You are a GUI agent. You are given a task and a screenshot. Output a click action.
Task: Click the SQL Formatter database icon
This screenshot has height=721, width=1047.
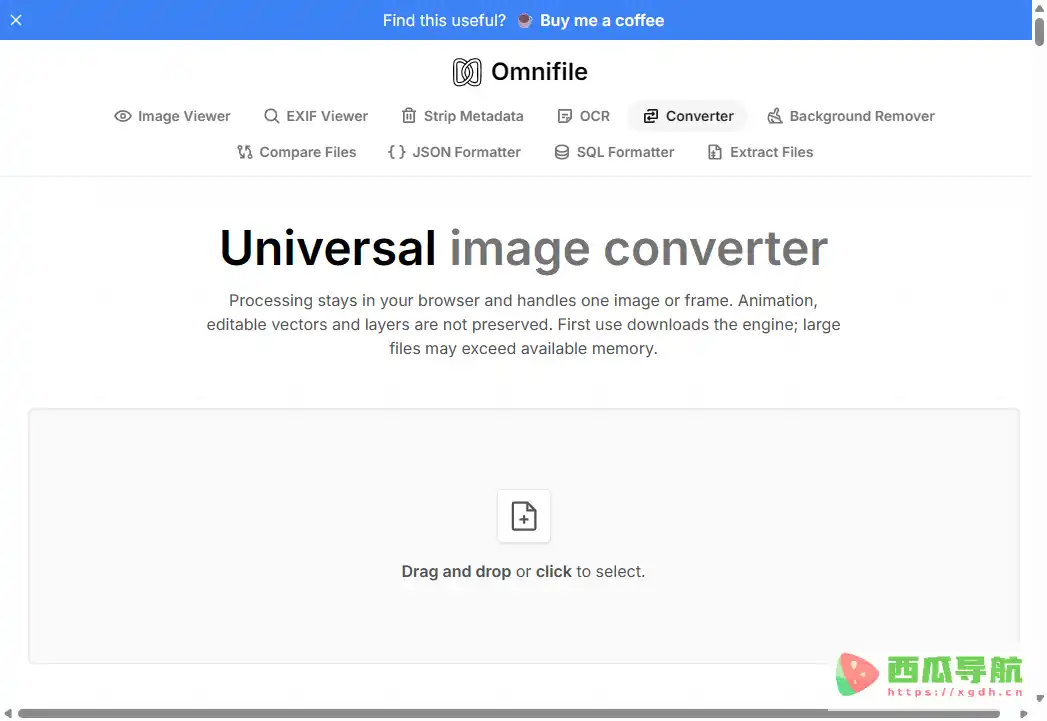[562, 152]
